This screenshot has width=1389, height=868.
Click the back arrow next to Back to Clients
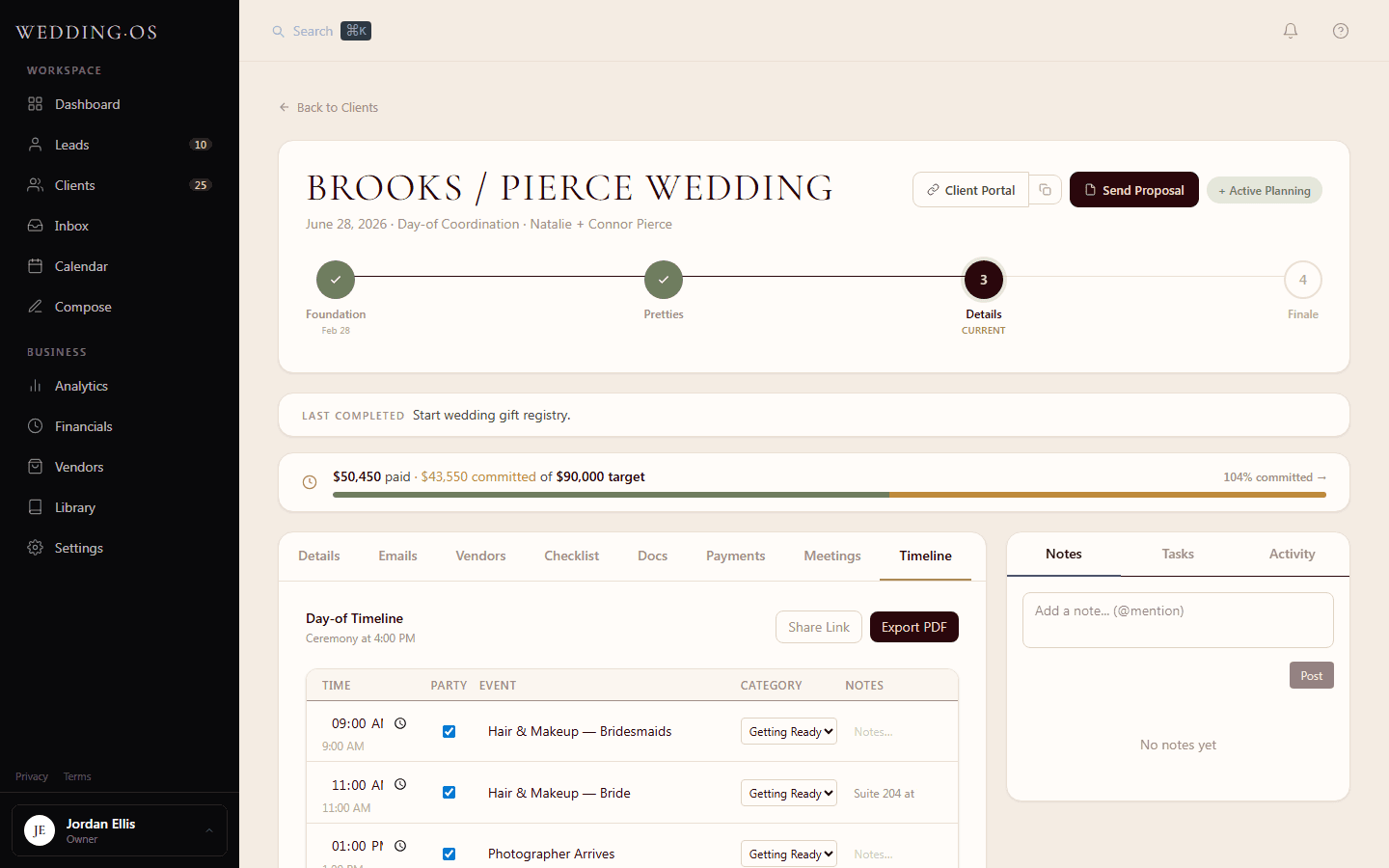tap(285, 107)
